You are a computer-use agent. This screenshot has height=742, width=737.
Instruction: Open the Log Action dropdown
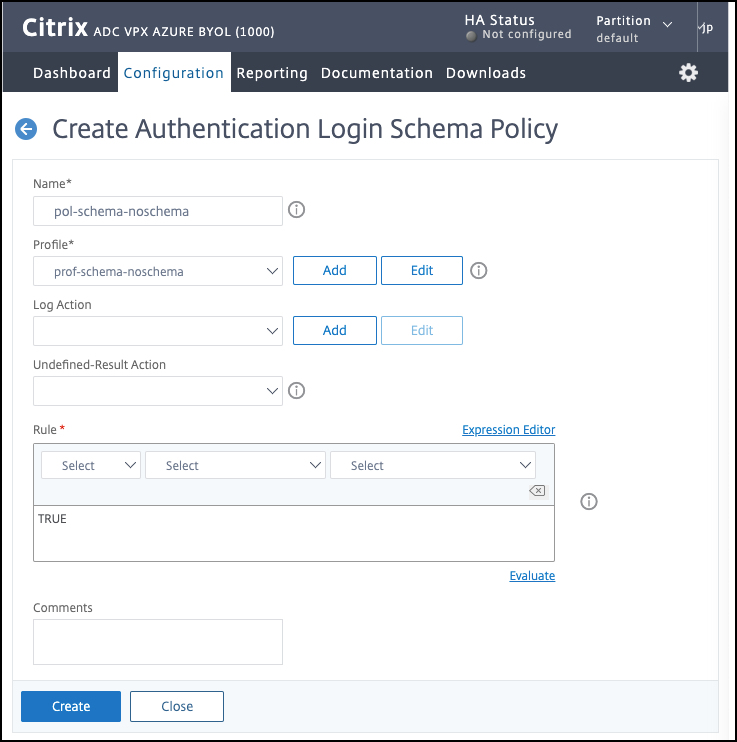coord(158,331)
